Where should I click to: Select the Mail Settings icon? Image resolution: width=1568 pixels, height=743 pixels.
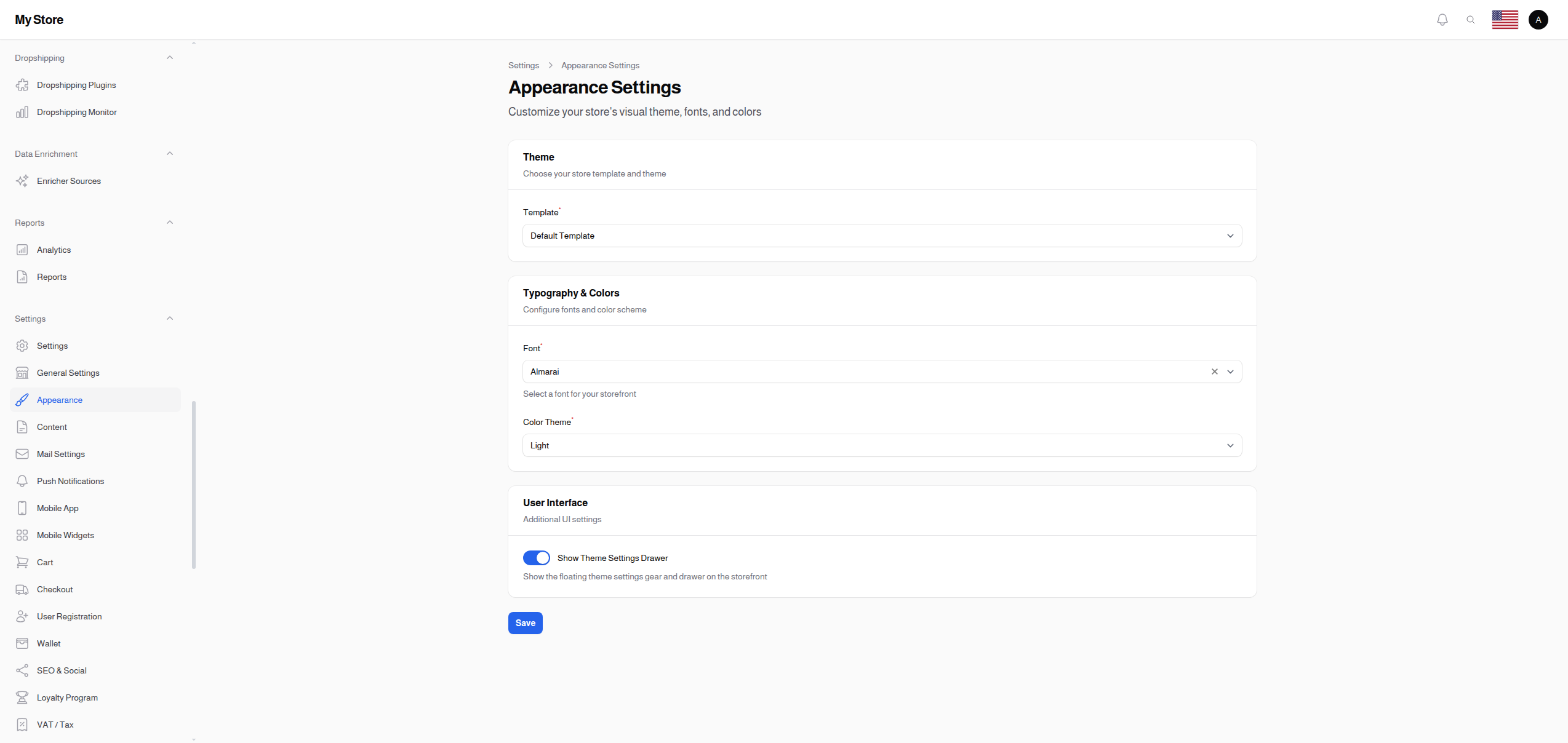point(22,454)
